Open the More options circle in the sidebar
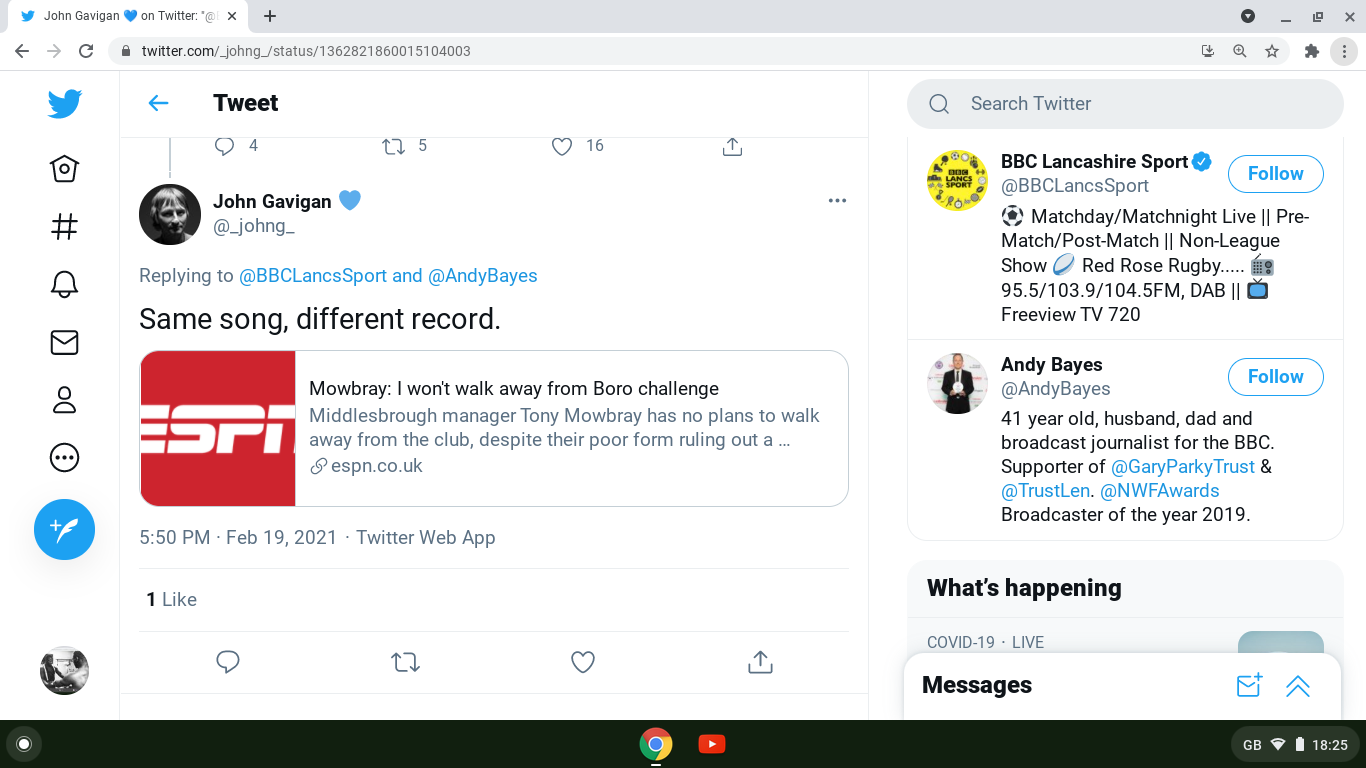1366x768 pixels. pyautogui.click(x=64, y=458)
